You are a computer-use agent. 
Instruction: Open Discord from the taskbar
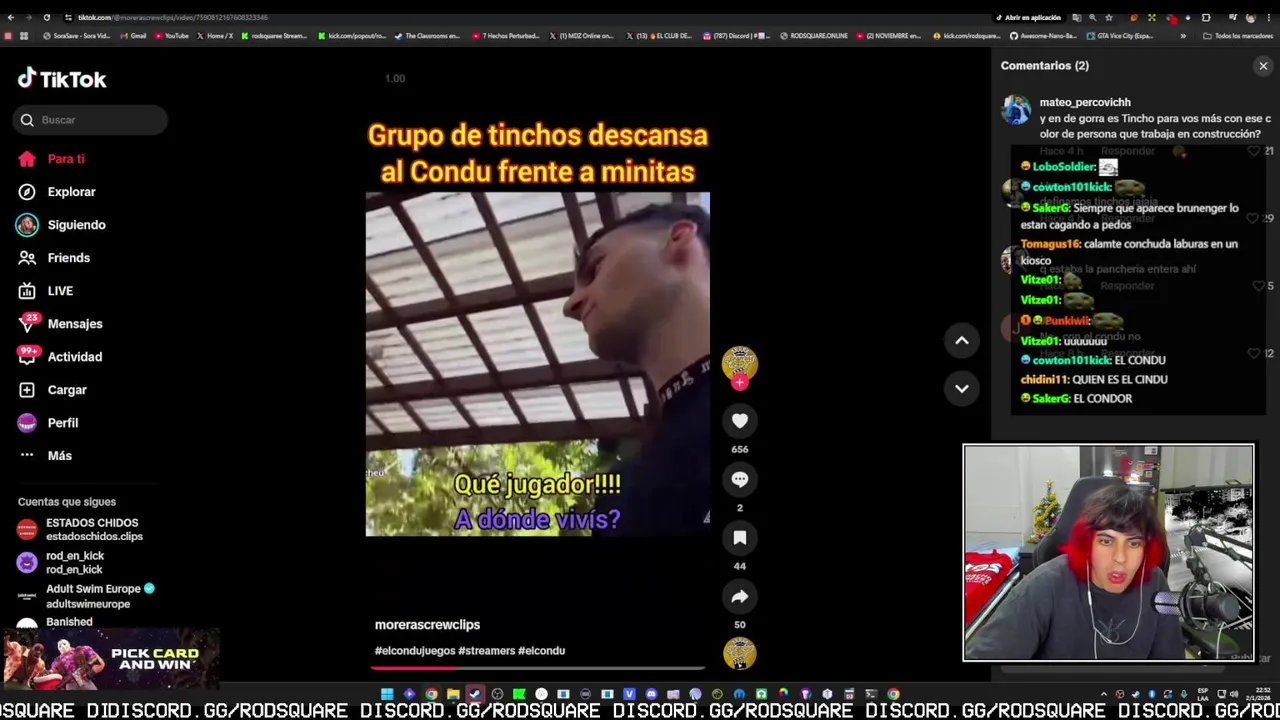tap(651, 694)
